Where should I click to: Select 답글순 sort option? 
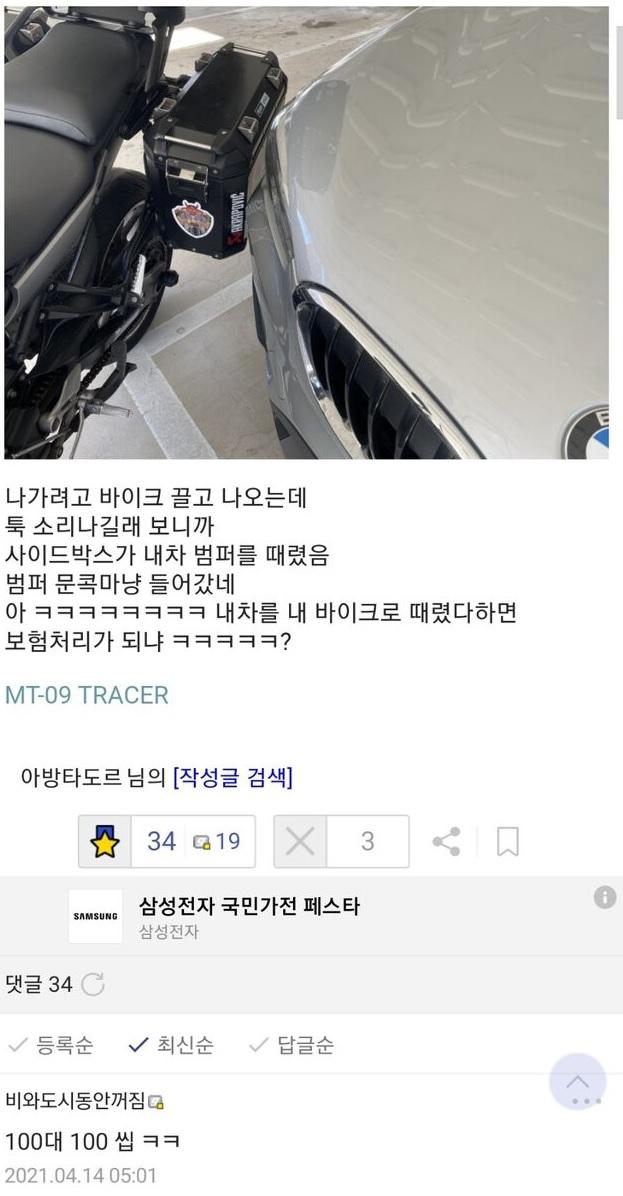pos(291,1045)
